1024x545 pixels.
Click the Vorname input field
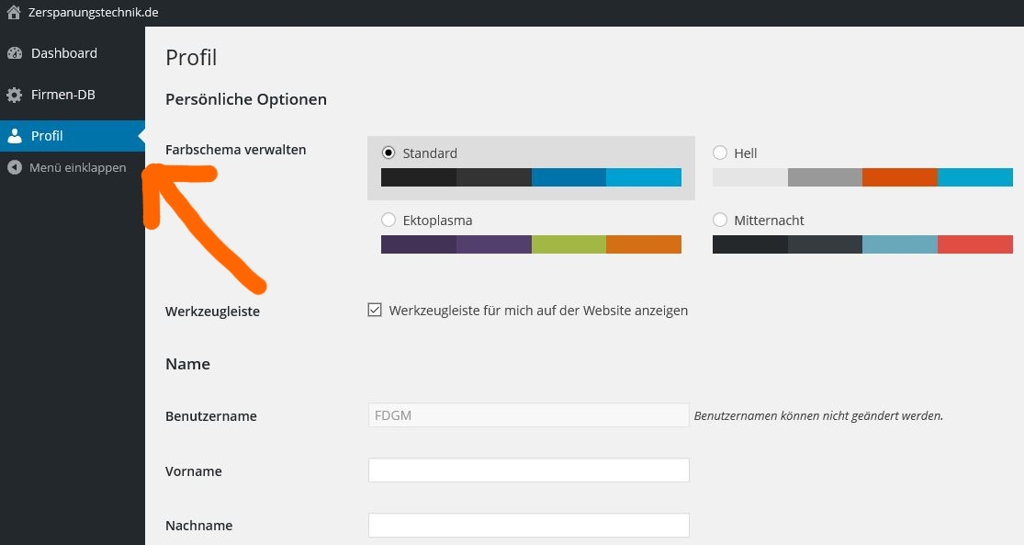click(528, 470)
